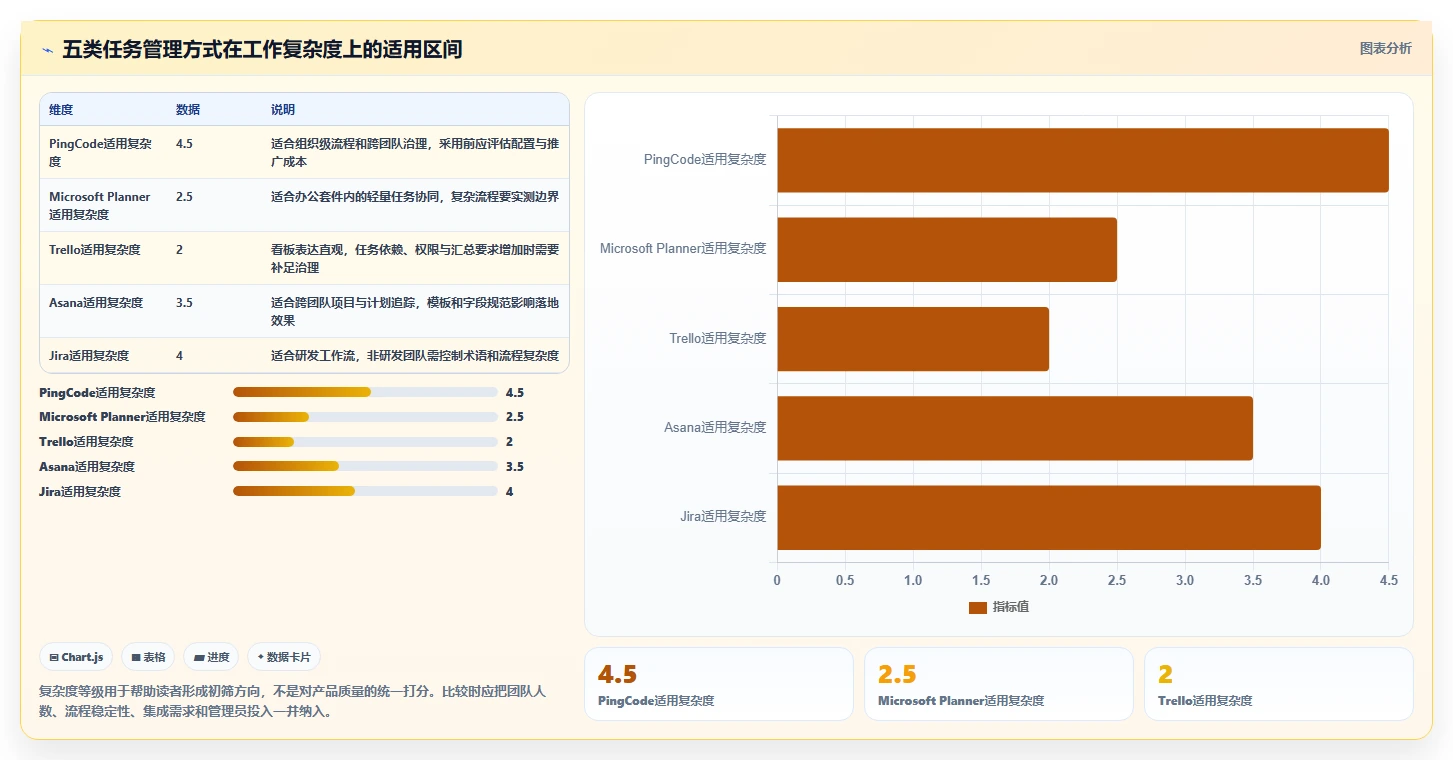1453x760 pixels.
Task: Click the PingCode适用复杂度 table cell
Action: click(x=102, y=152)
